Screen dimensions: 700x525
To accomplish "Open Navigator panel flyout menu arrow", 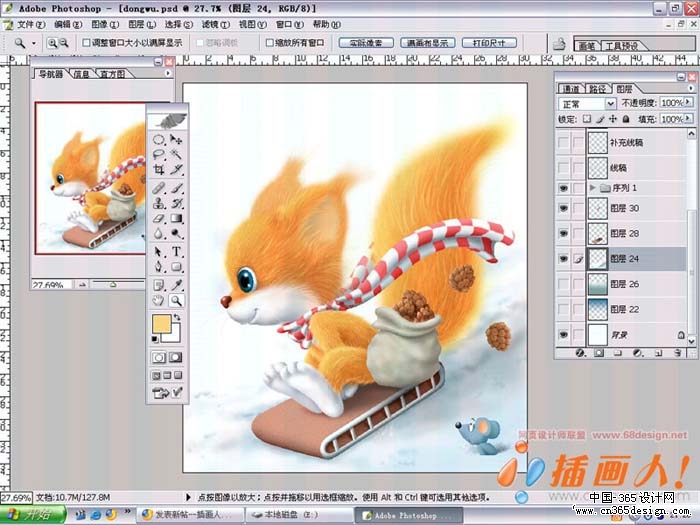I will pyautogui.click(x=168, y=73).
